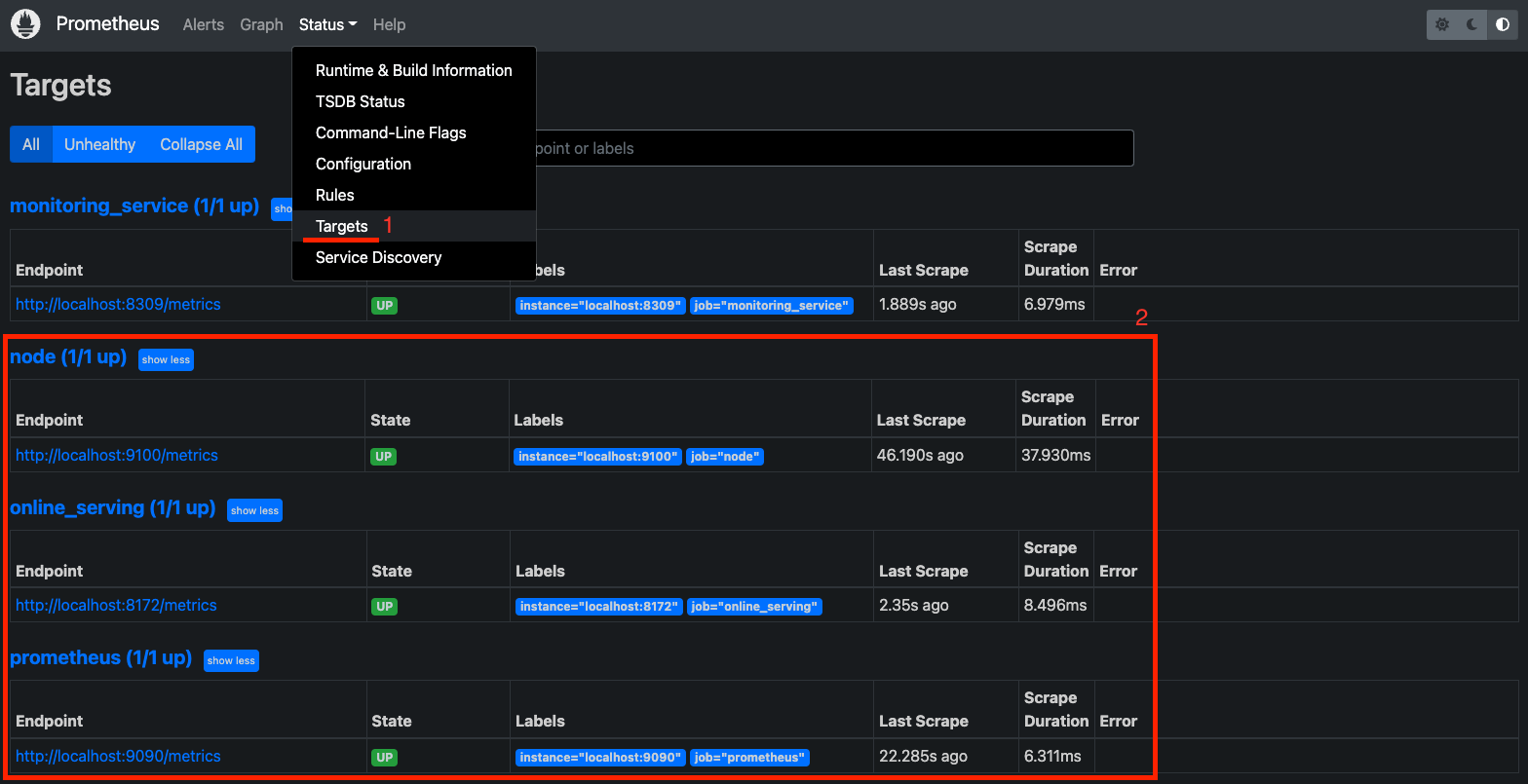Click the 6.311ms scrape duration value
This screenshot has width=1528, height=784.
point(1053,756)
